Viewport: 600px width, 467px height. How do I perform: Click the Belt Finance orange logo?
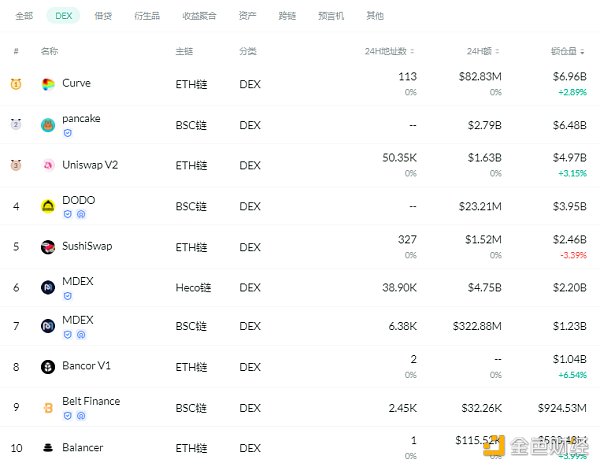(x=48, y=407)
